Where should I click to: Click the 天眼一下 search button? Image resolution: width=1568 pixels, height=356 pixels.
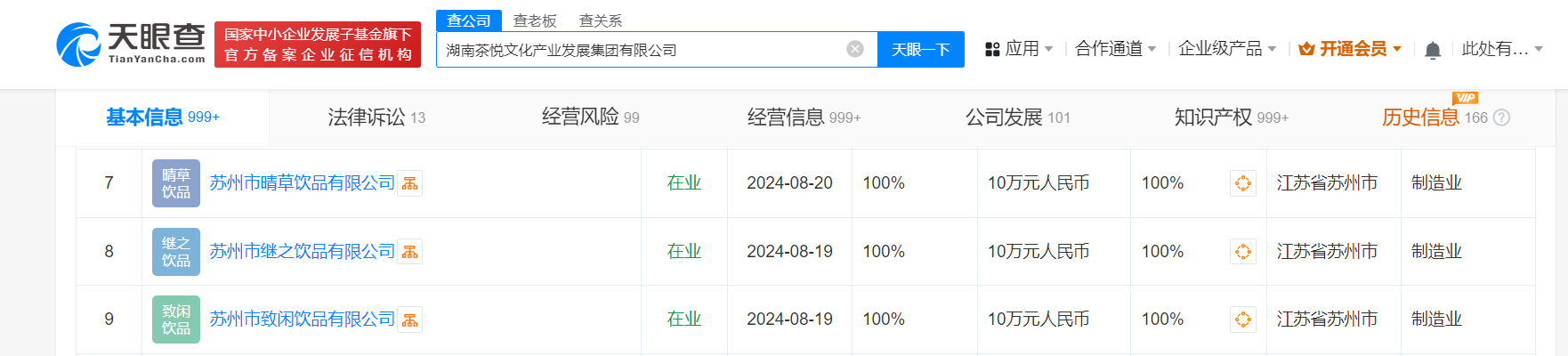point(921,50)
